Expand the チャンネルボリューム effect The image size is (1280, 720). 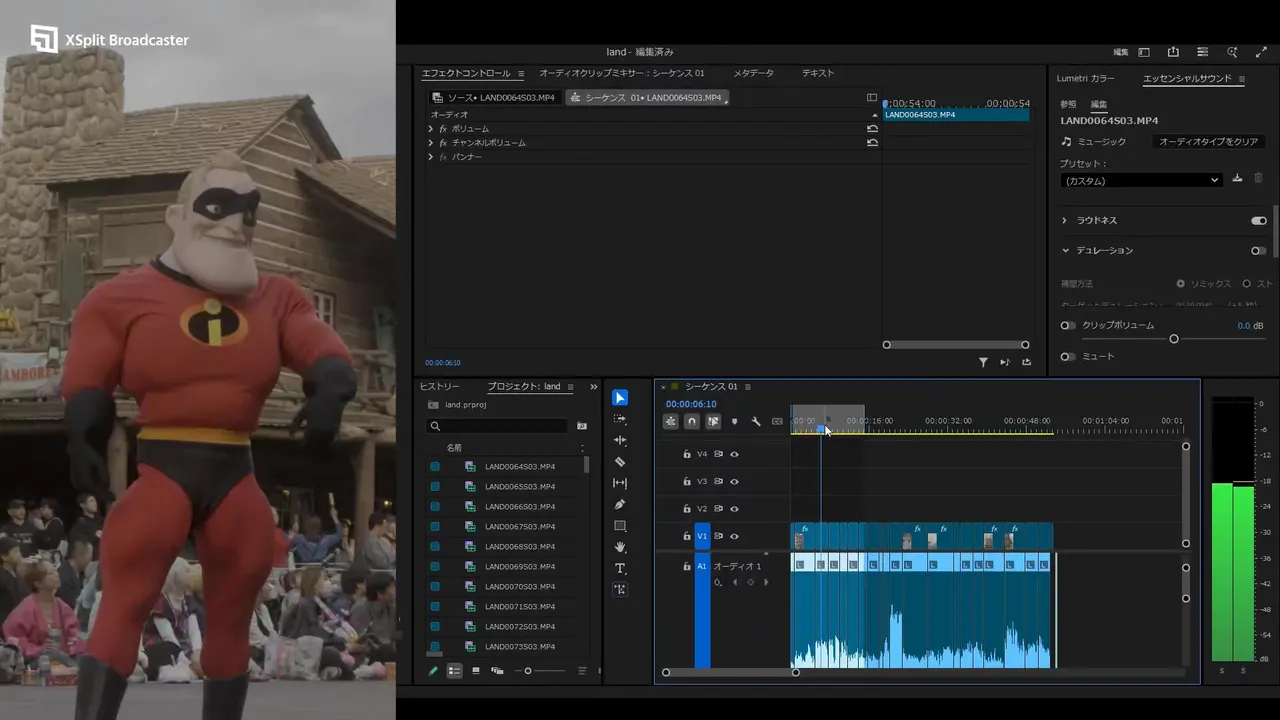(x=431, y=143)
